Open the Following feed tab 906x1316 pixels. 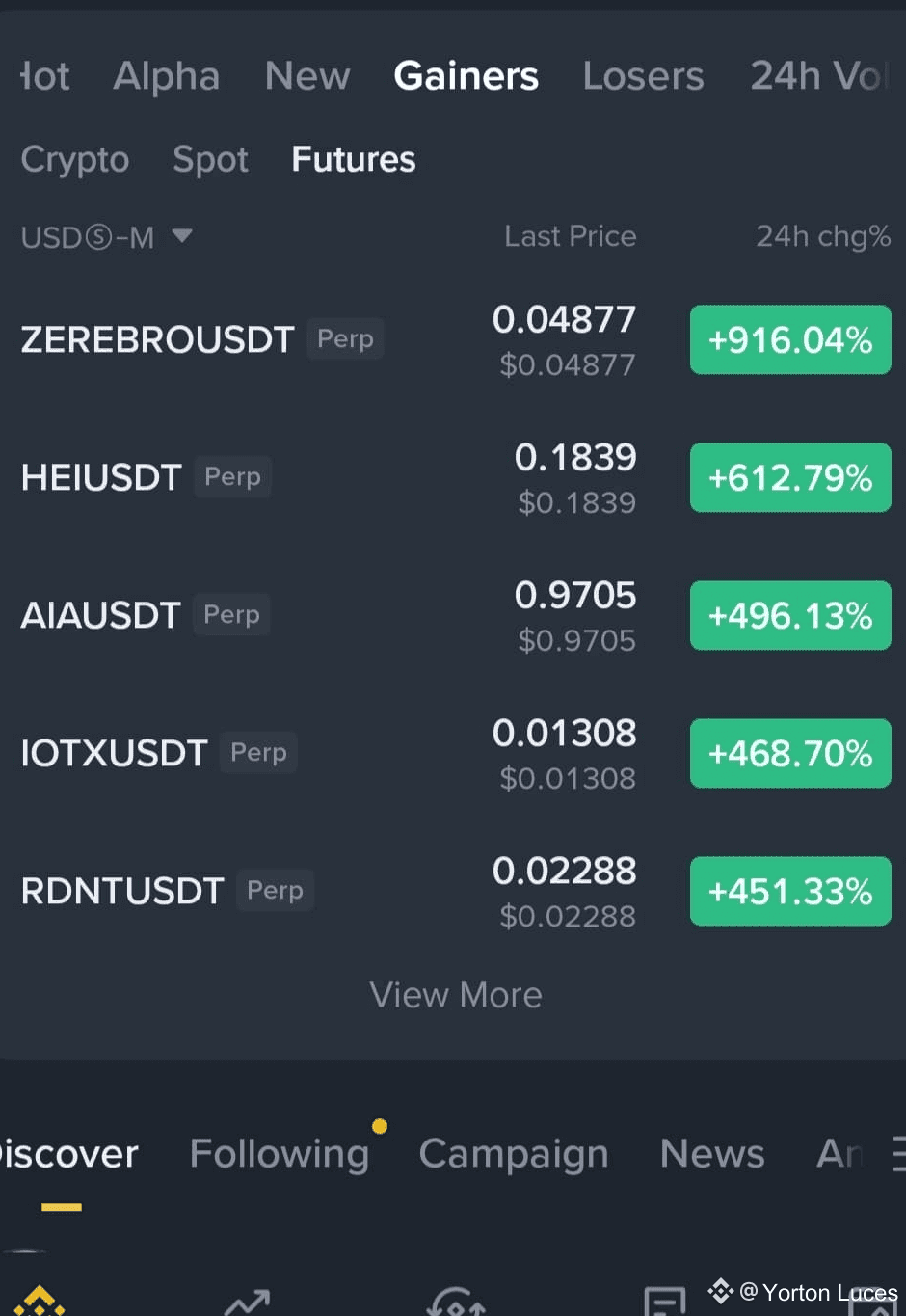pyautogui.click(x=280, y=1154)
